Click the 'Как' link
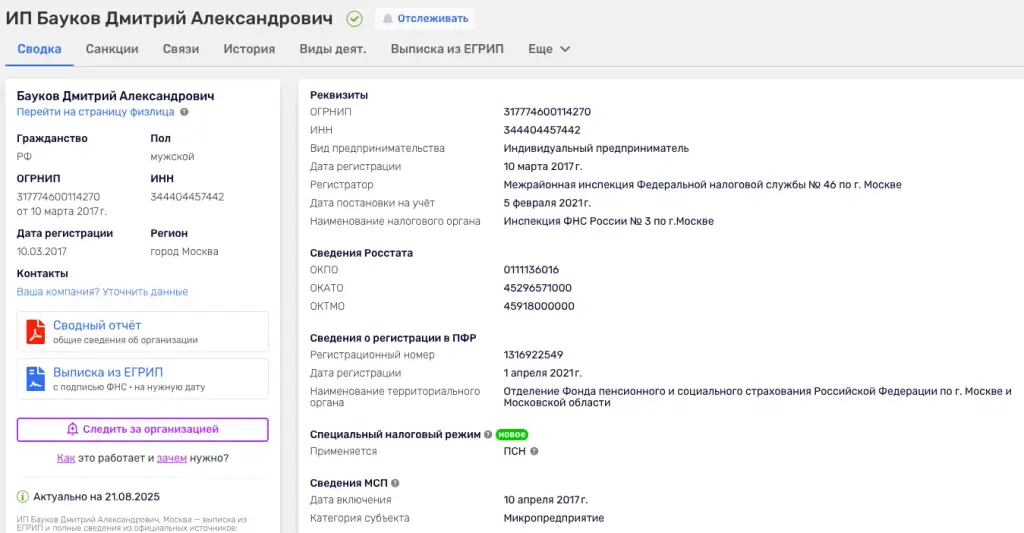The height and width of the screenshot is (533, 1024). (66, 458)
